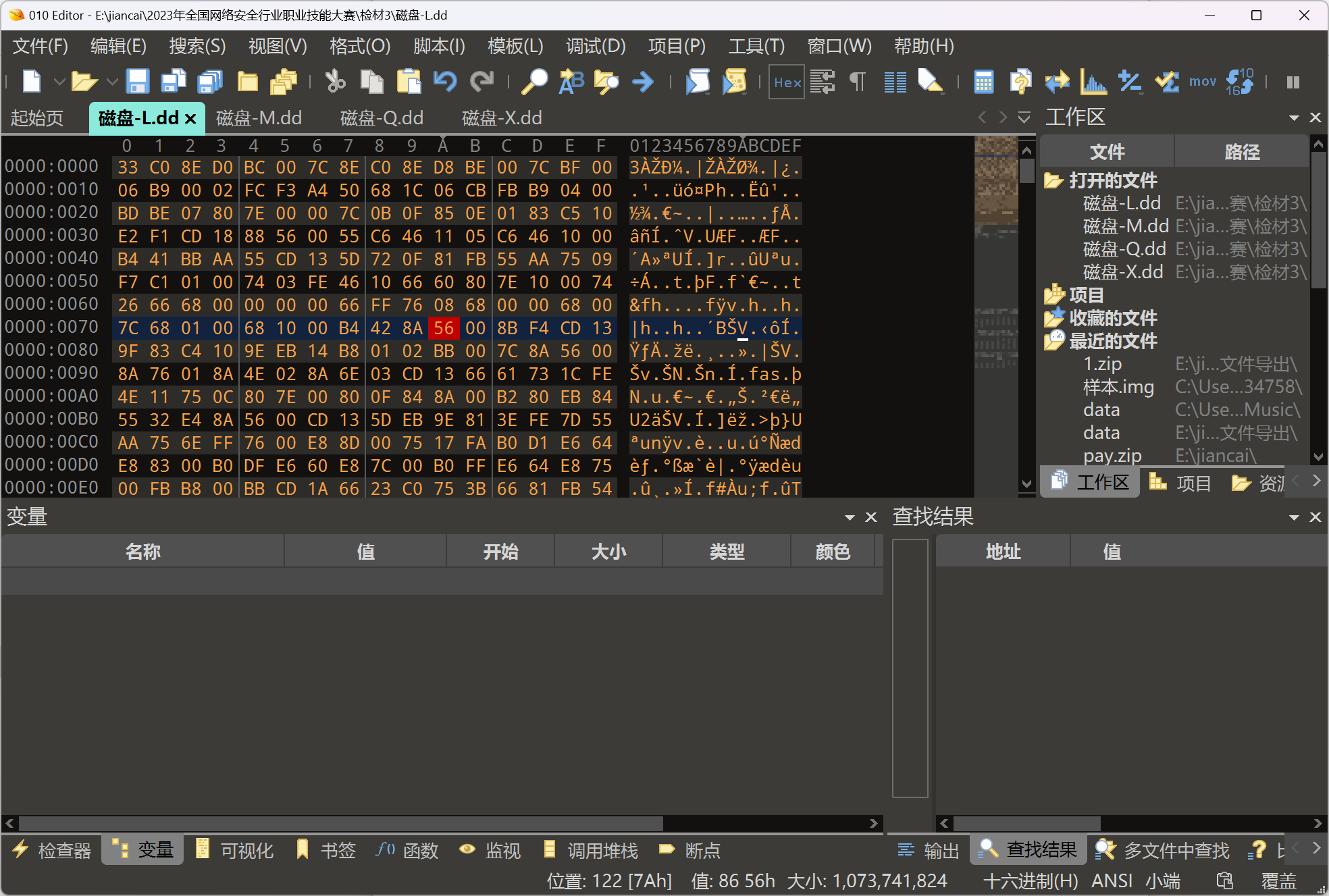The height and width of the screenshot is (896, 1329).
Task: Click the 项目 tab in workspace panel
Action: 1180,483
